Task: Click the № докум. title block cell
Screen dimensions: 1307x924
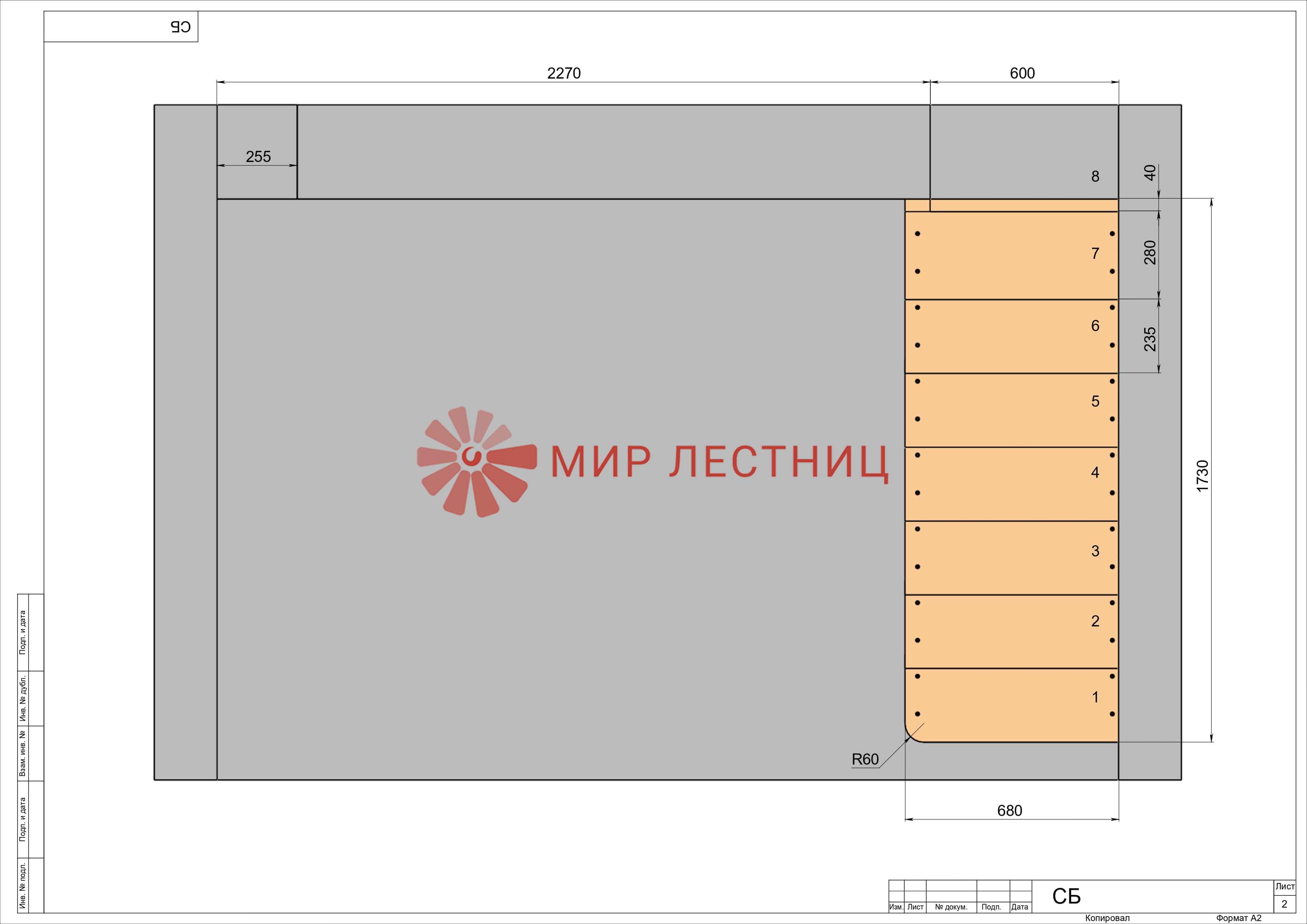Action: pyautogui.click(x=951, y=907)
